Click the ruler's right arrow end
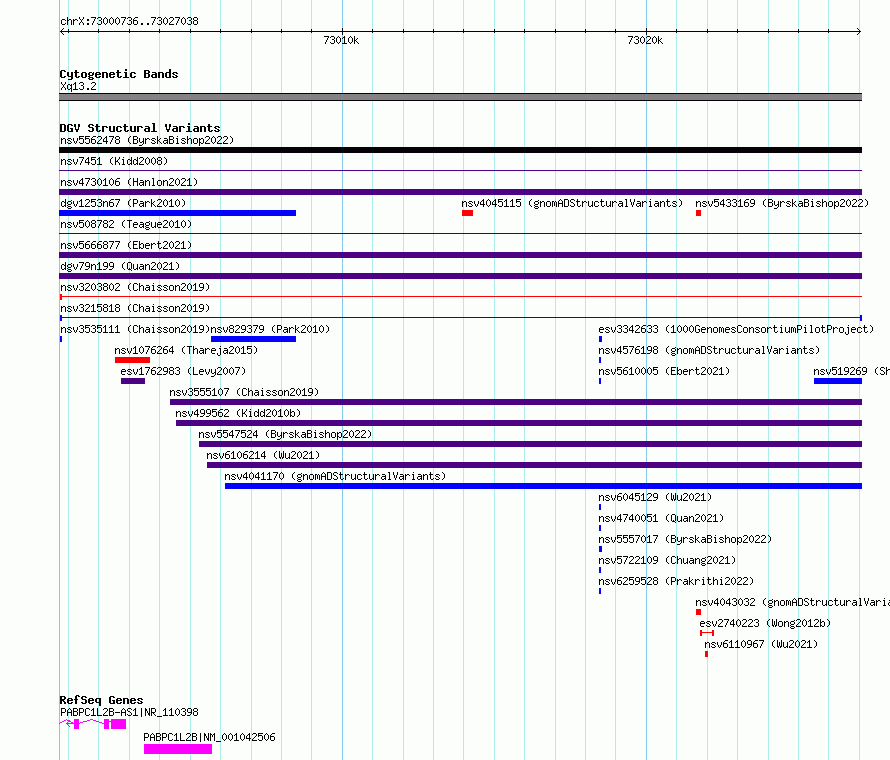Screen dimensions: 890x760 pos(859,31)
